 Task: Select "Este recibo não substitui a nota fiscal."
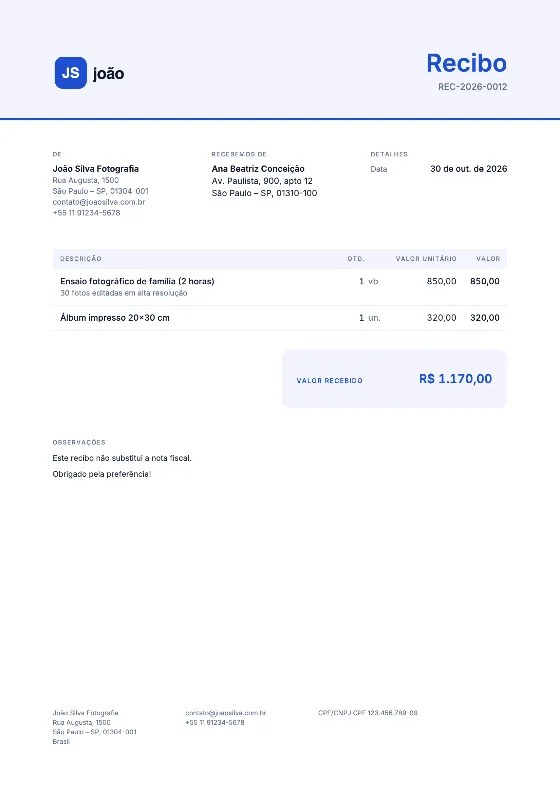(122, 458)
